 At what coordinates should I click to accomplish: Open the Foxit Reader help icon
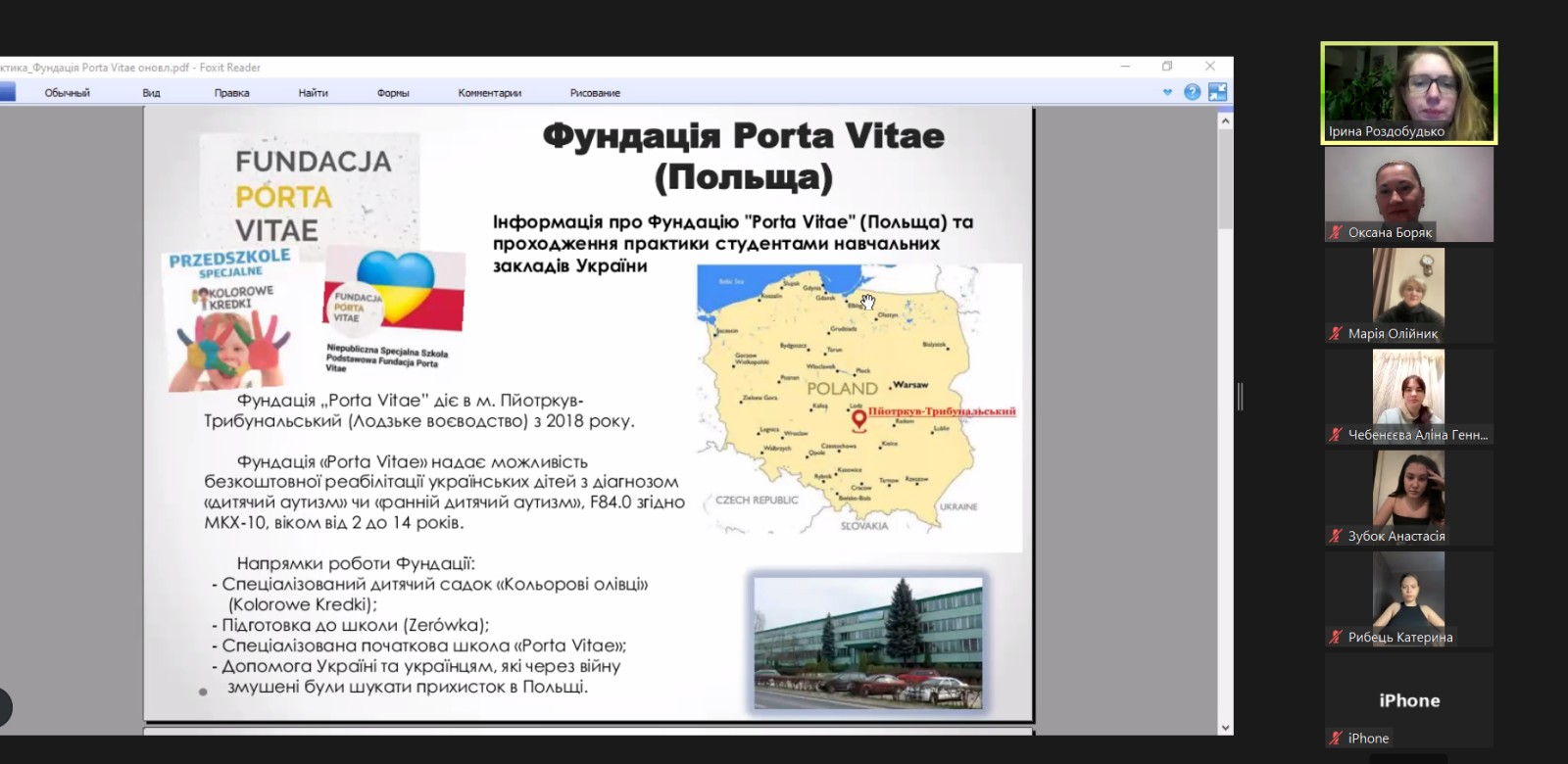coord(1192,92)
